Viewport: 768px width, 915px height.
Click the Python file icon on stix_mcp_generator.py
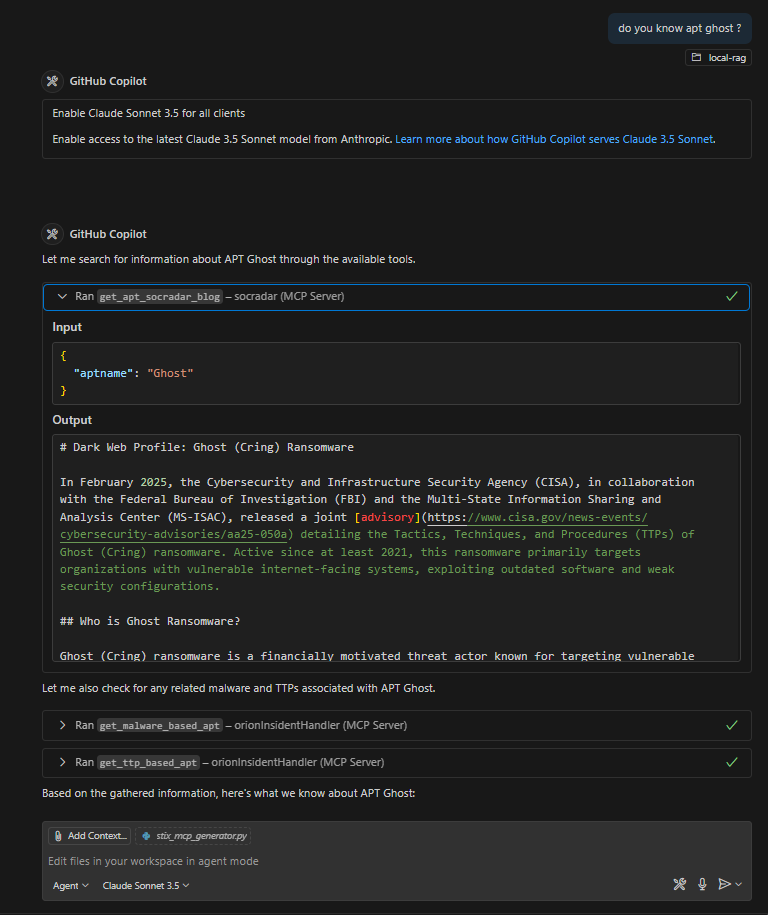[x=146, y=836]
